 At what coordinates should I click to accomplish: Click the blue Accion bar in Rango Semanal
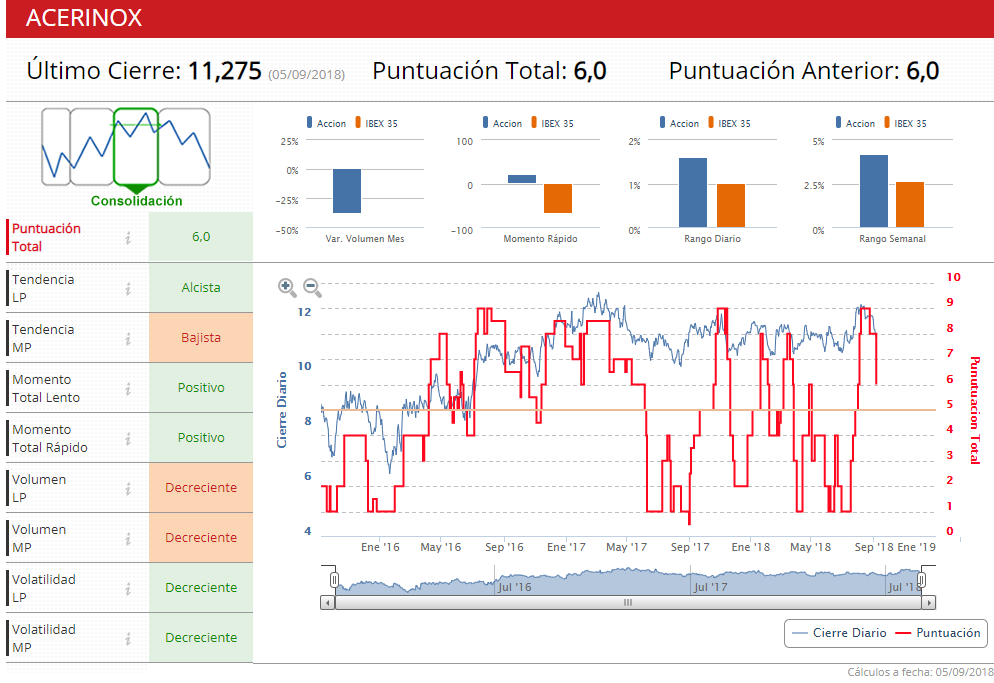pyautogui.click(x=874, y=191)
